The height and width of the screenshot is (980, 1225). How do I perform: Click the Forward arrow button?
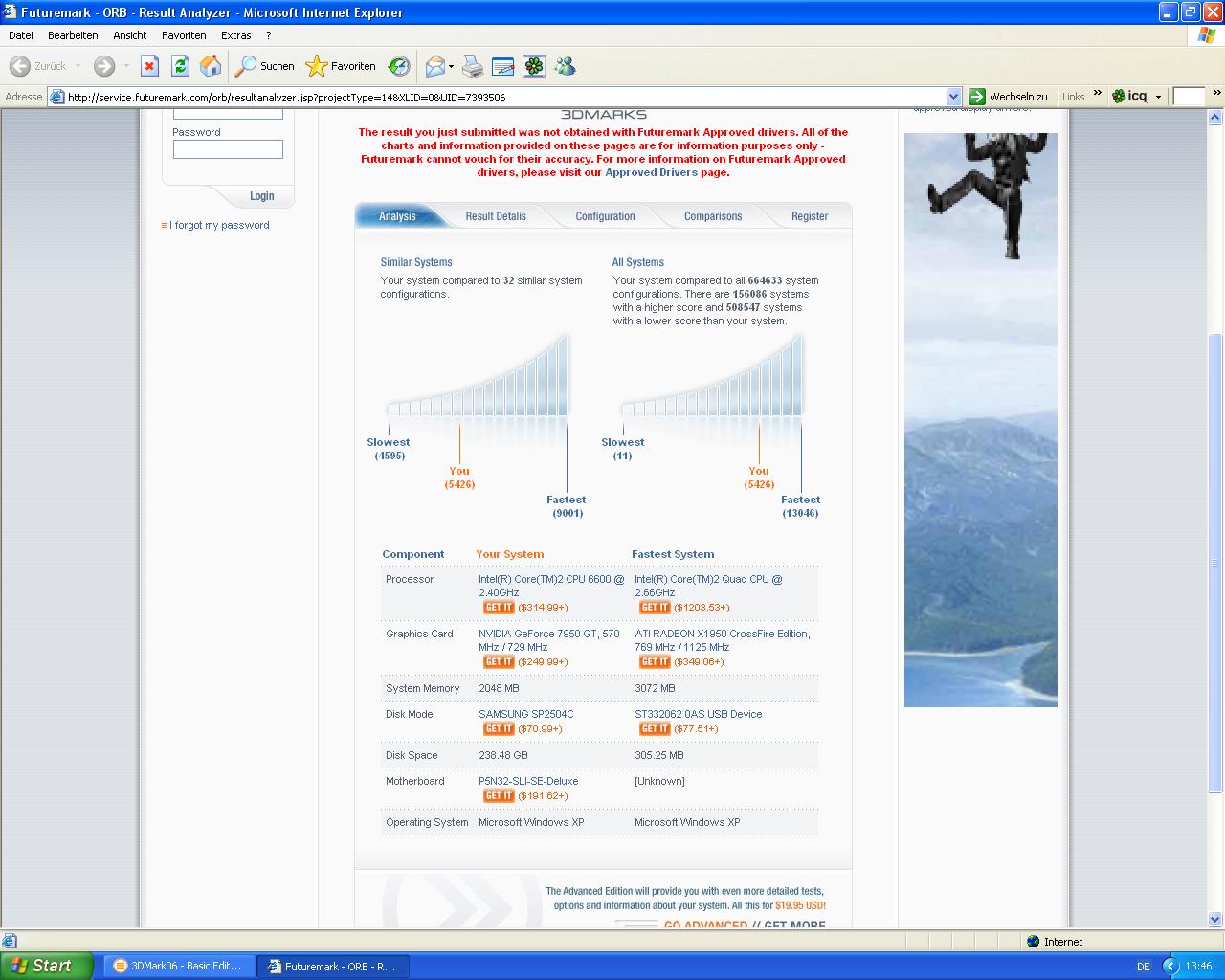(104, 66)
